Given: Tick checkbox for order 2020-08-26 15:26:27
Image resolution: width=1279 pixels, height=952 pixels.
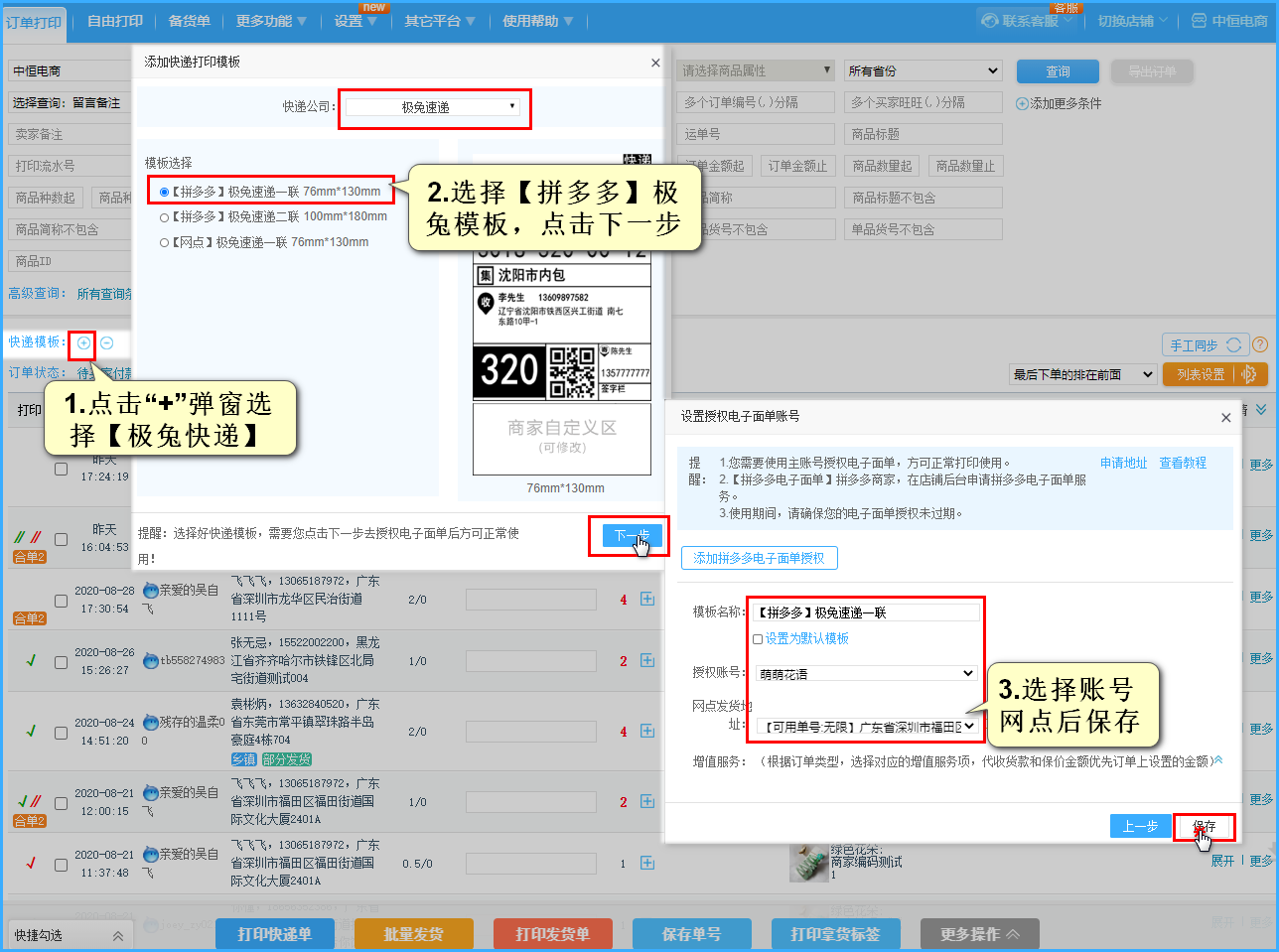Looking at the screenshot, I should coord(61,662).
